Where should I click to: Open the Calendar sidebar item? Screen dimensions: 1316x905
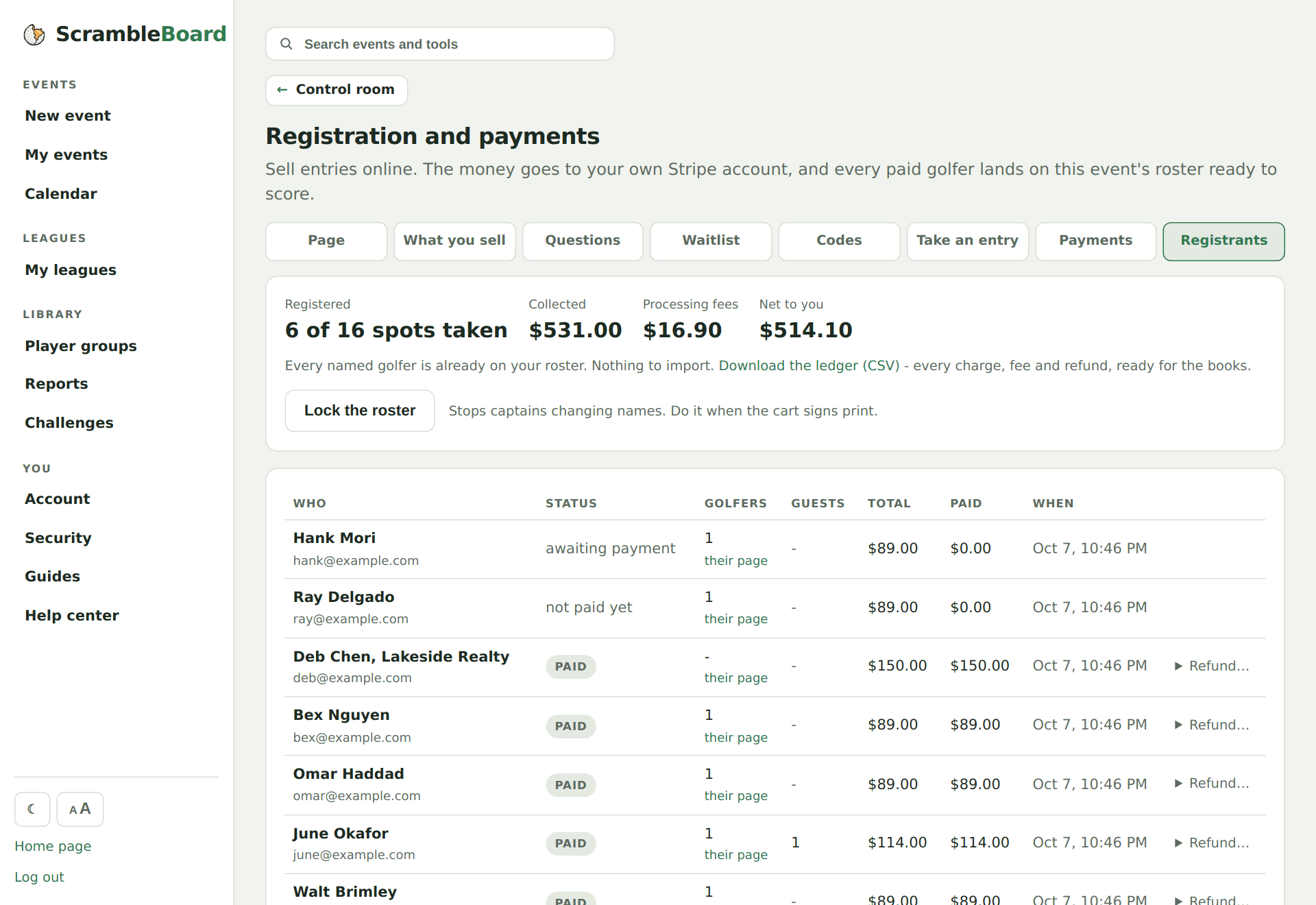61,194
